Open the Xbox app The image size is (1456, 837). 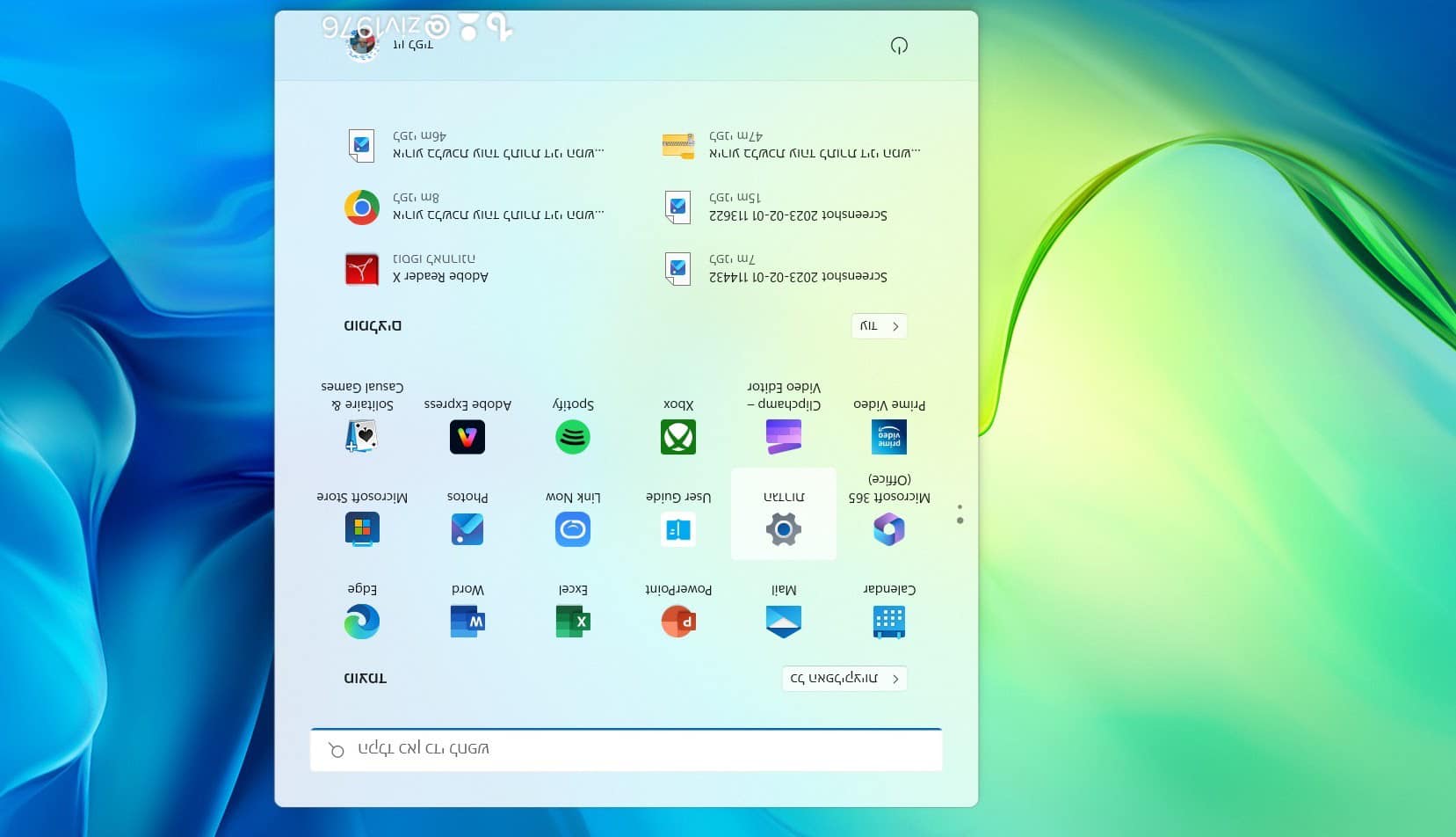[678, 436]
